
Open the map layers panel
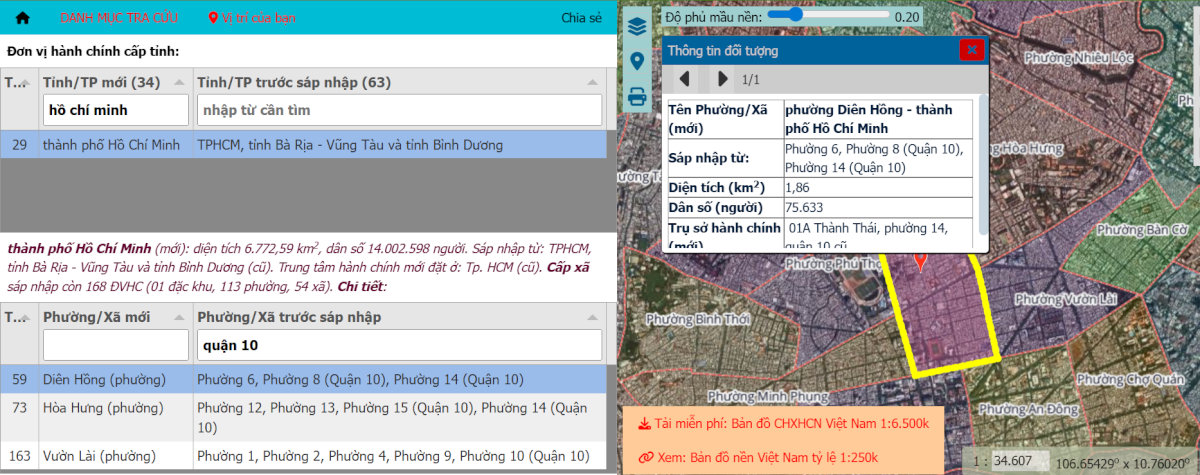point(636,27)
